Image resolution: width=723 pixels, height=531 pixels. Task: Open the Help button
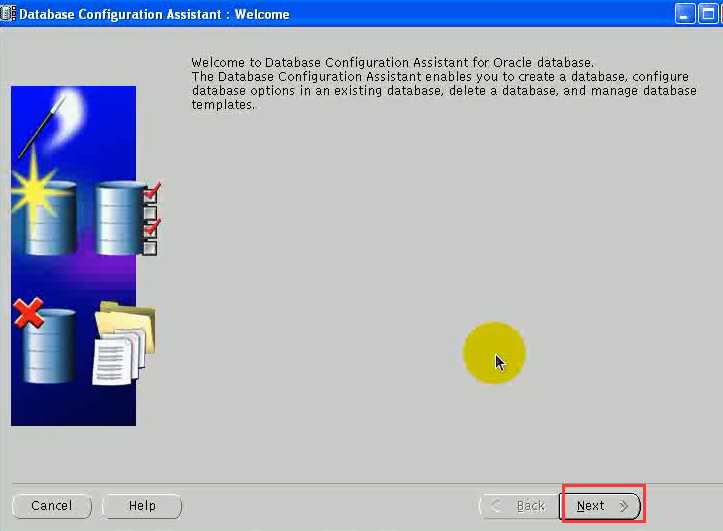[142, 506]
